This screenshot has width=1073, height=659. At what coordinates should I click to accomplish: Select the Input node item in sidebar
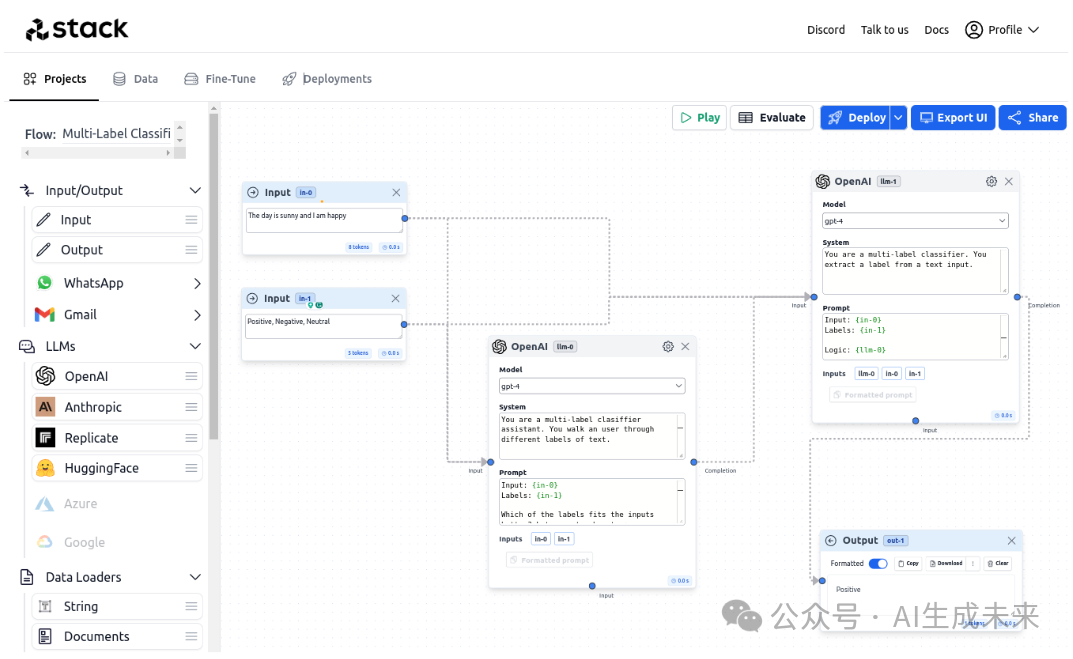[117, 220]
